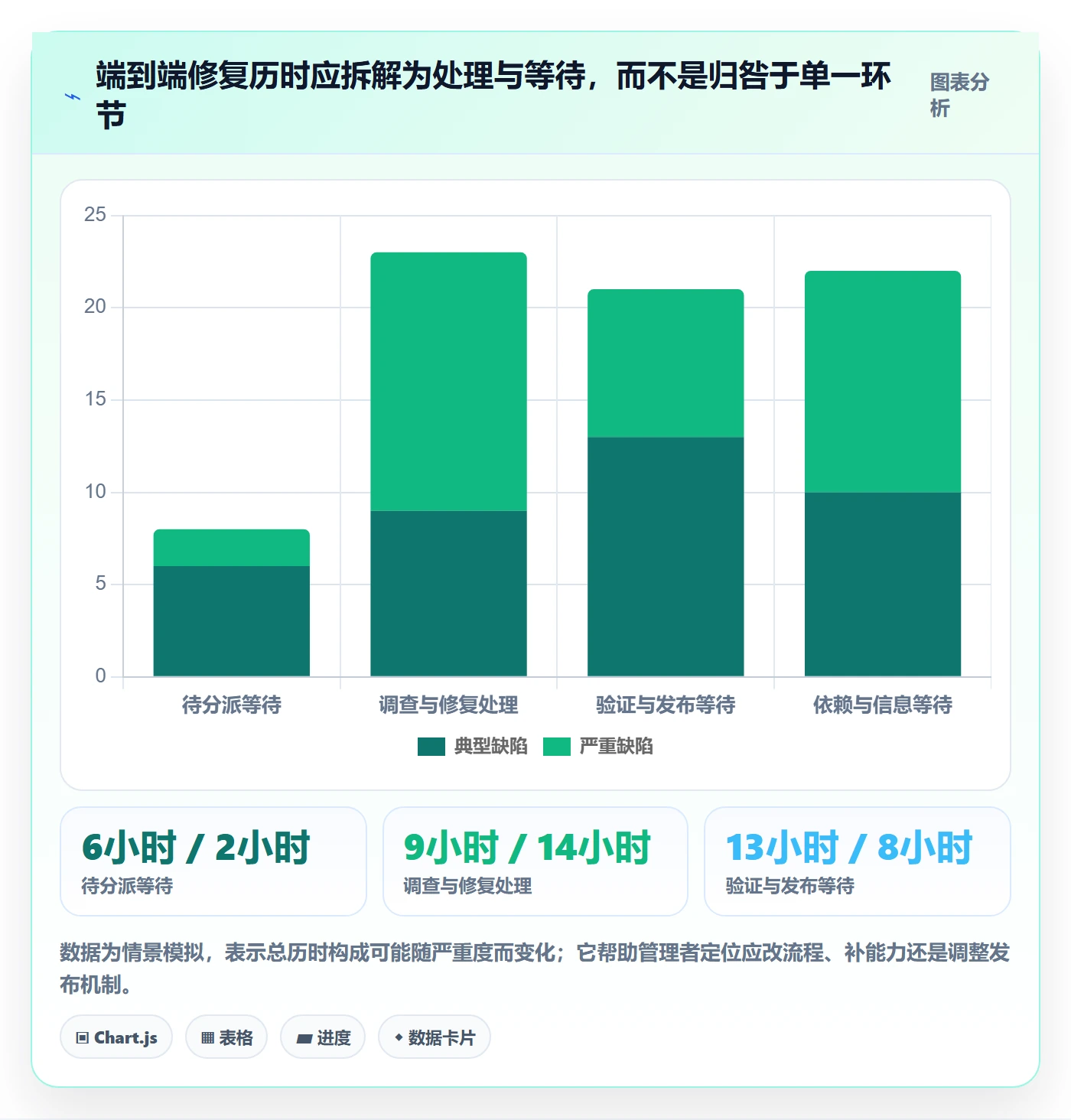The image size is (1071, 1120).
Task: Click the 典型缺陷 legend label
Action: coord(491,747)
